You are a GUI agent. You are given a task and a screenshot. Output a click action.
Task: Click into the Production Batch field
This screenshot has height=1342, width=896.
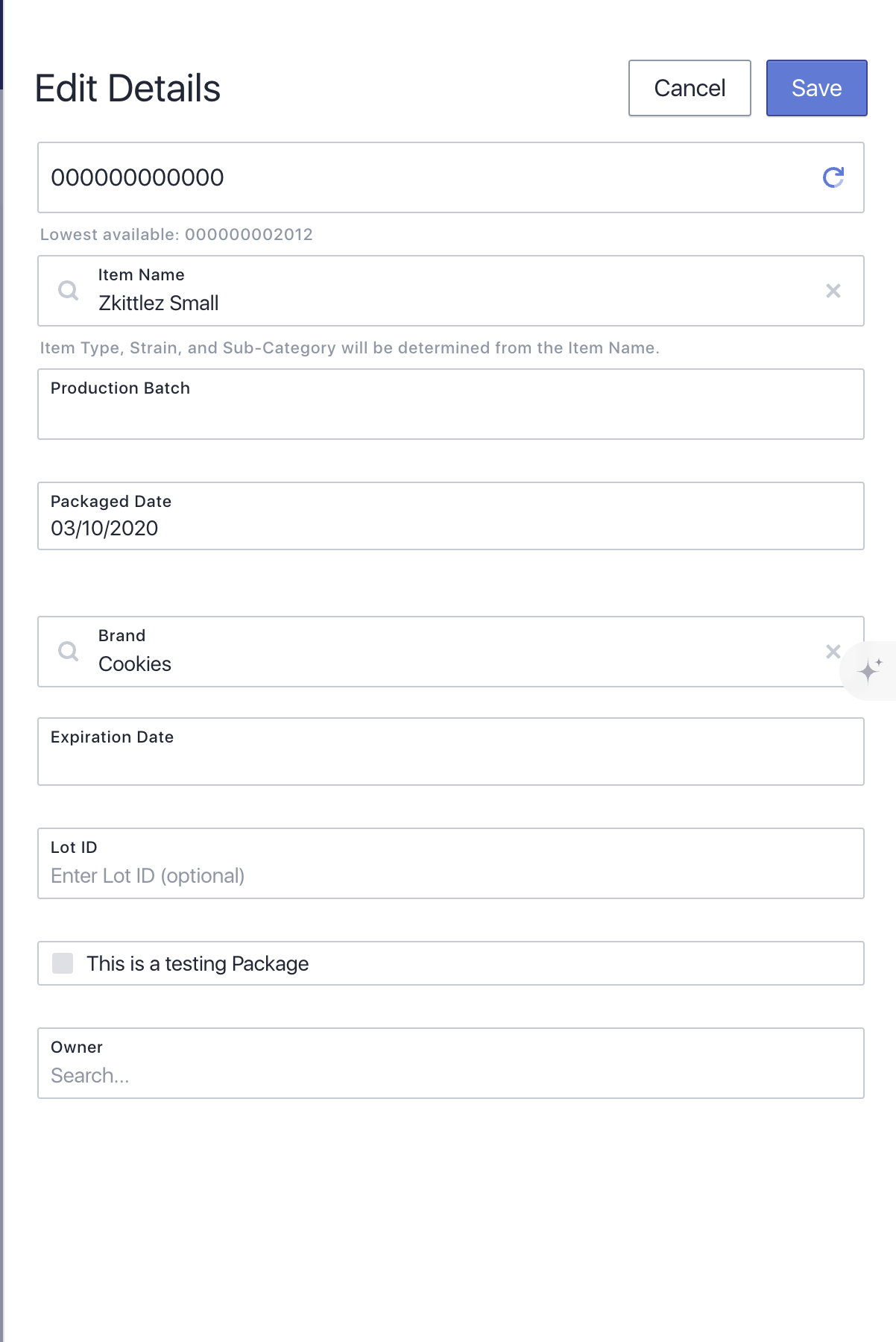(451, 404)
